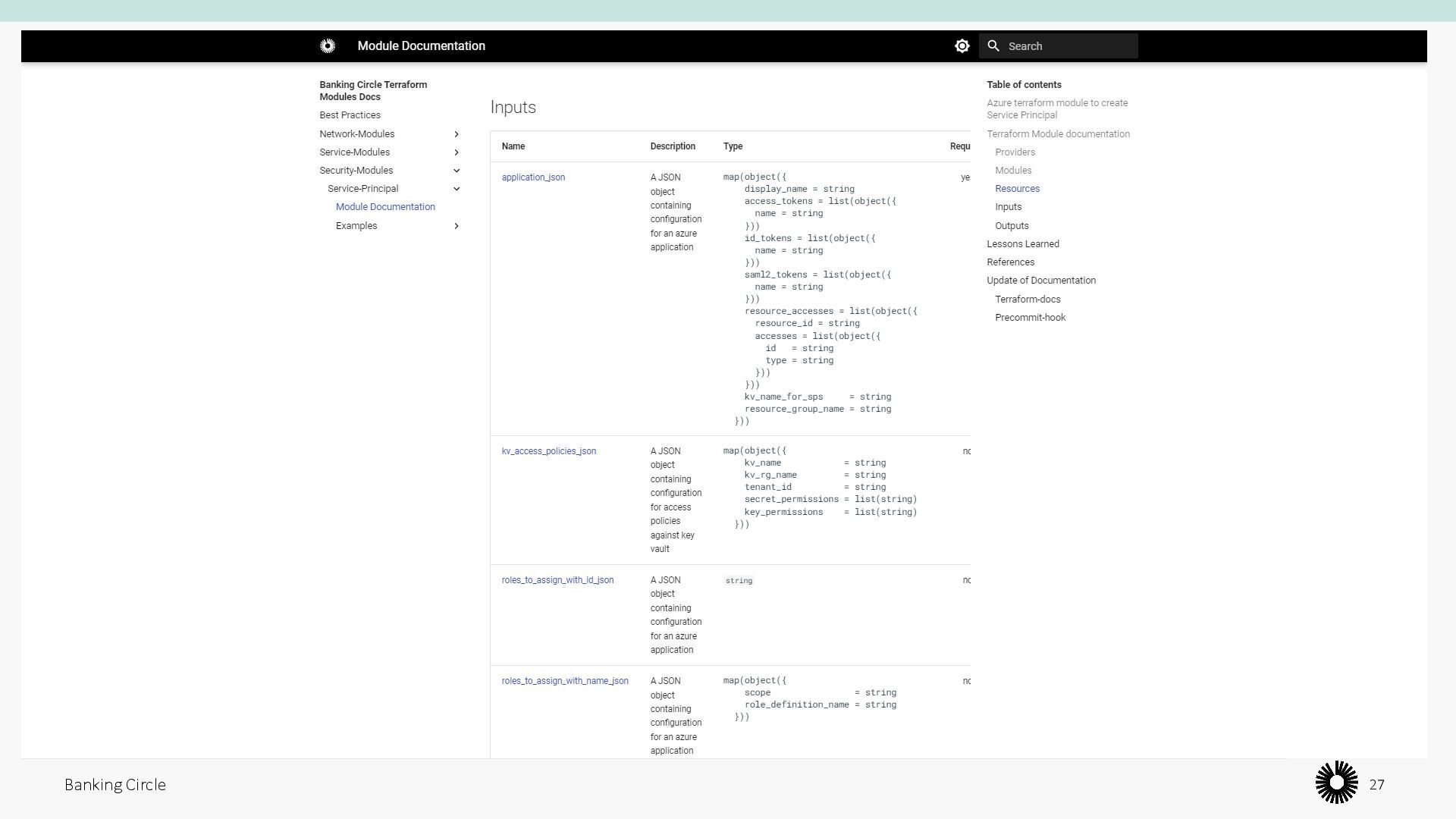Open the kv_access_policies_json link

[x=548, y=451]
